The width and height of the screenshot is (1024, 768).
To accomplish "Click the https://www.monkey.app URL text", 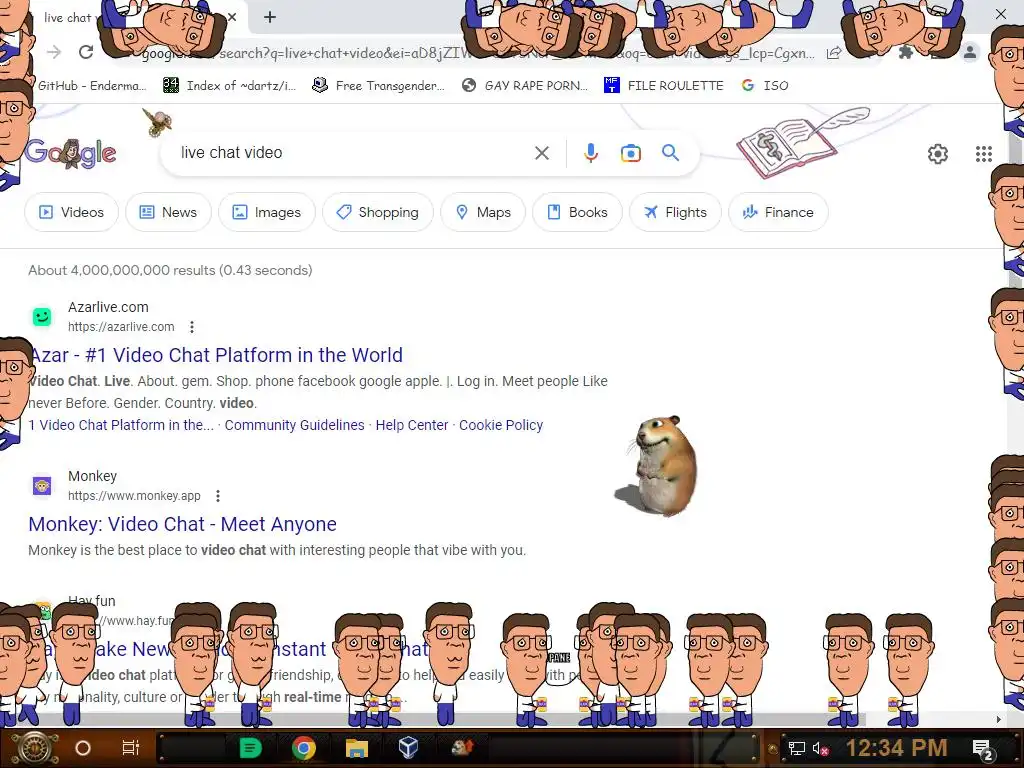I will tap(135, 496).
